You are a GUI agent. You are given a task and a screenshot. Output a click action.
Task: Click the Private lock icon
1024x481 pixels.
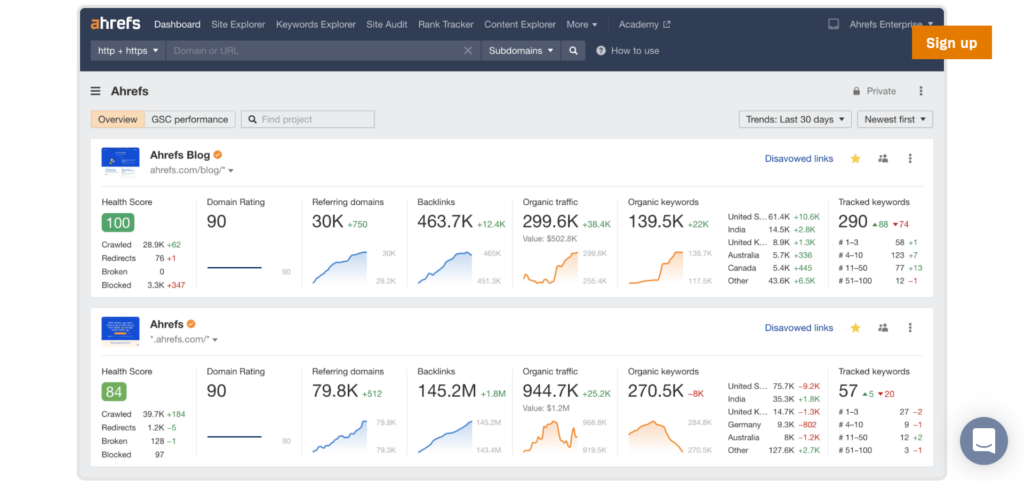[x=856, y=91]
